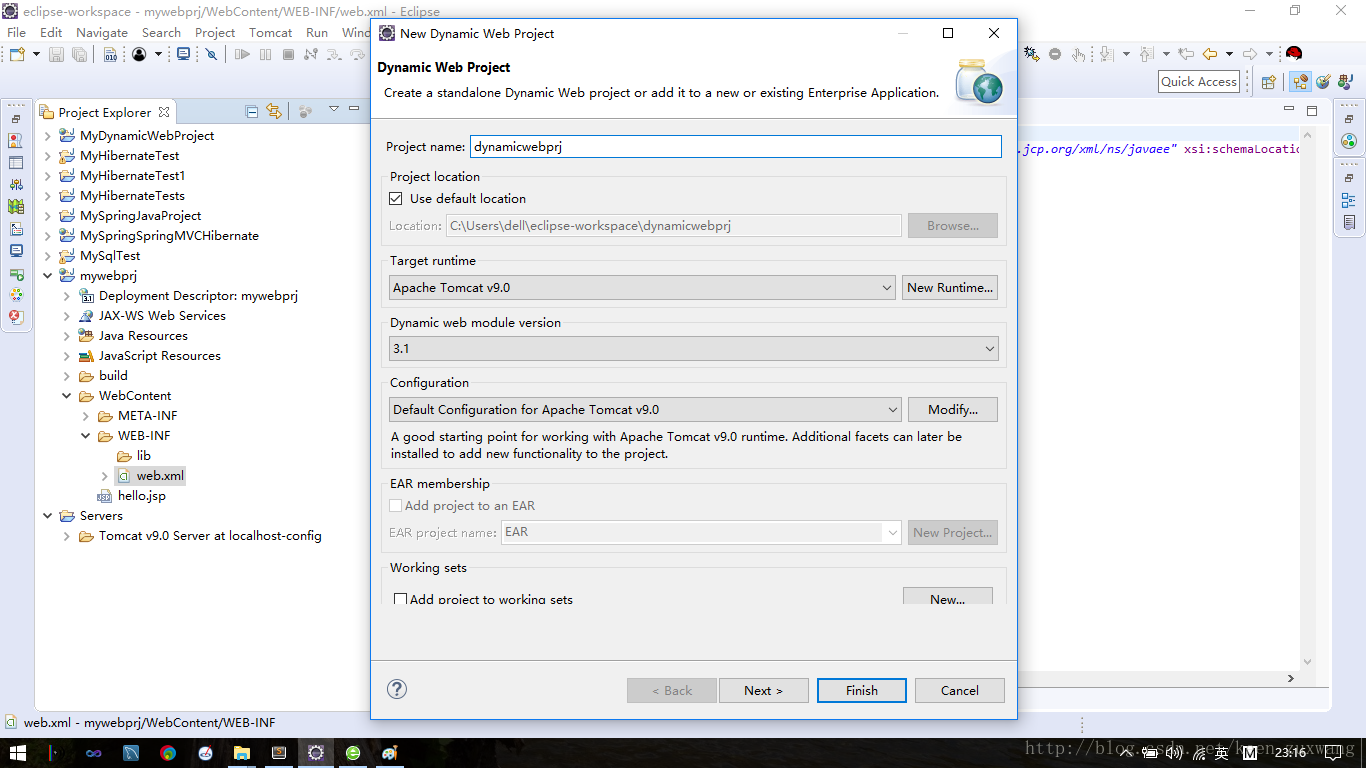Image resolution: width=1366 pixels, height=768 pixels.
Task: Click the Project Explorer tab
Action: pyautogui.click(x=105, y=112)
